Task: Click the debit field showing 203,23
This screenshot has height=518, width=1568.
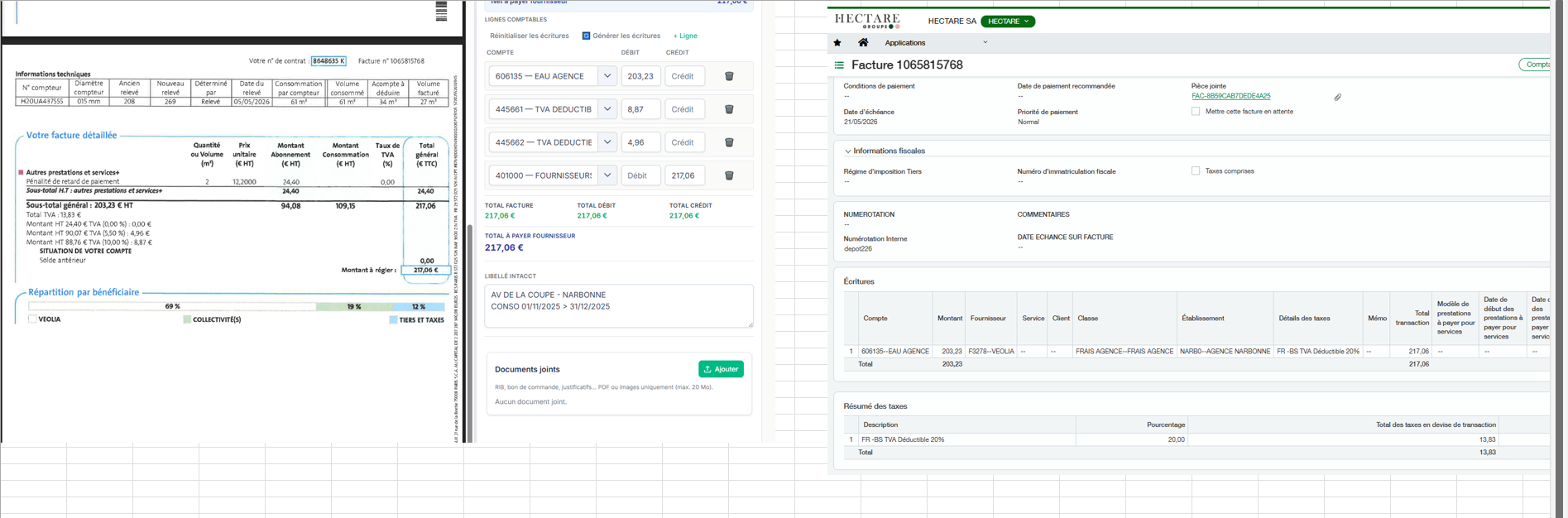Action: pyautogui.click(x=640, y=76)
